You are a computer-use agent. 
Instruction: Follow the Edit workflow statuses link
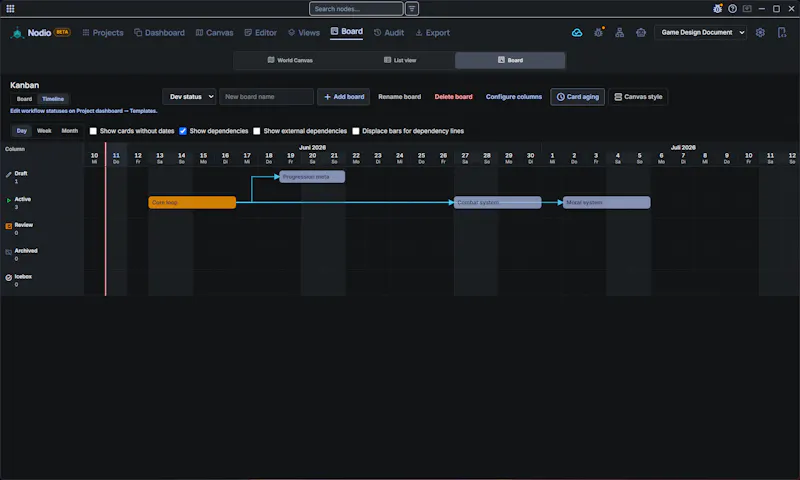84,111
